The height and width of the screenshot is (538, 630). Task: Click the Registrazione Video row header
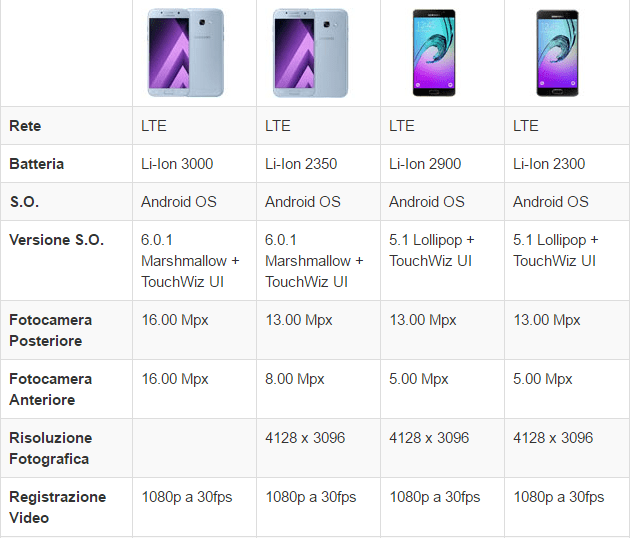57,507
